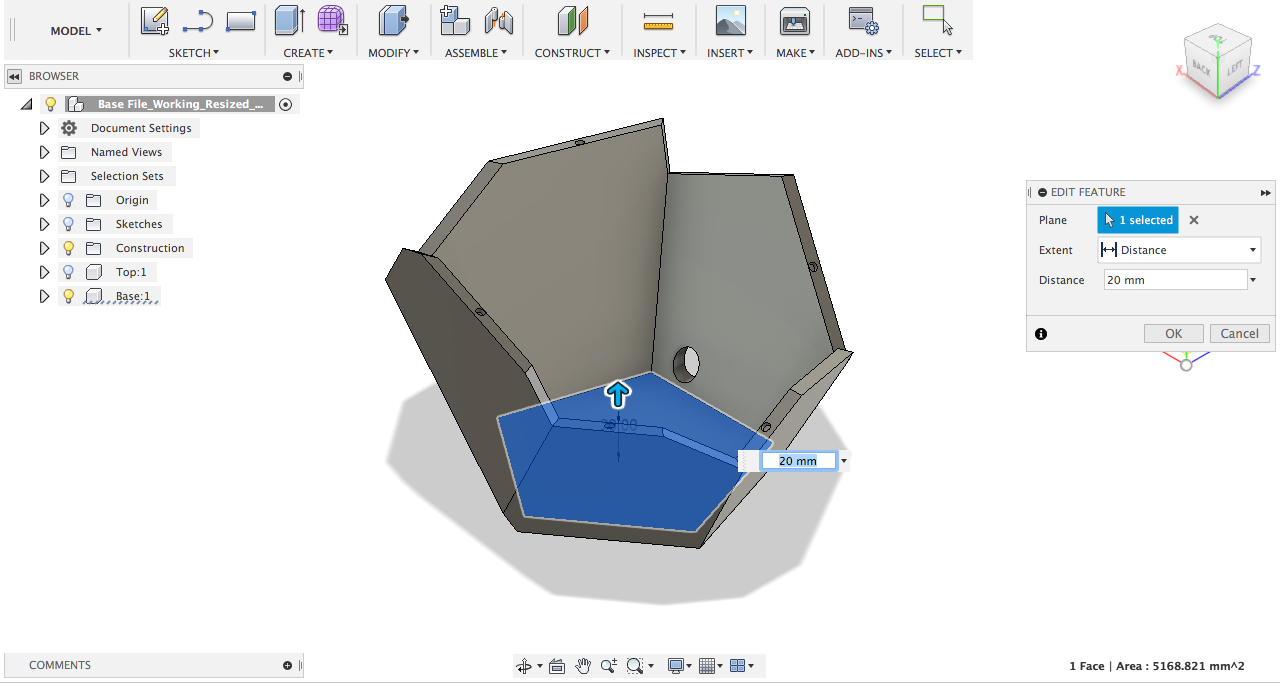The width and height of the screenshot is (1280, 683).
Task: Click Cancel in Edit Feature dialog
Action: pos(1240,334)
